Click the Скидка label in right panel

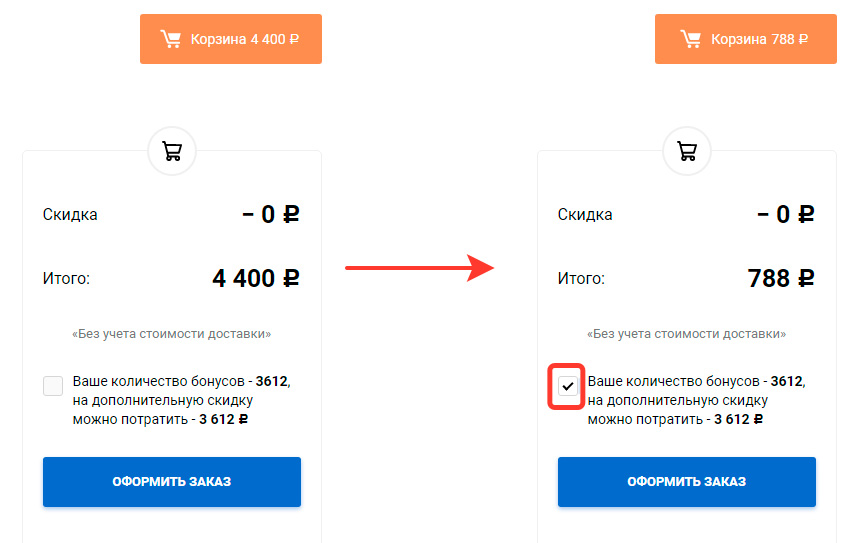pos(585,214)
